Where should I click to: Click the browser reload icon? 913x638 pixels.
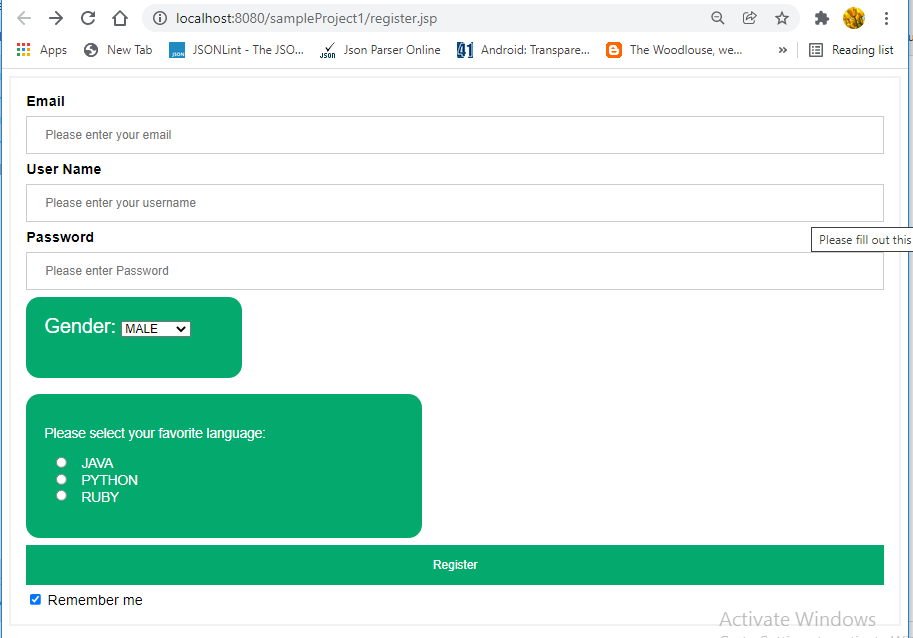88,18
